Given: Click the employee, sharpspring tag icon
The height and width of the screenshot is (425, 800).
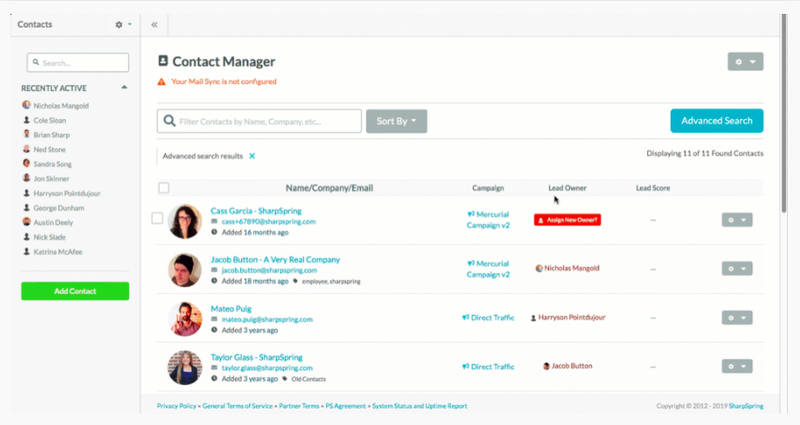Looking at the screenshot, I should [x=295, y=281].
